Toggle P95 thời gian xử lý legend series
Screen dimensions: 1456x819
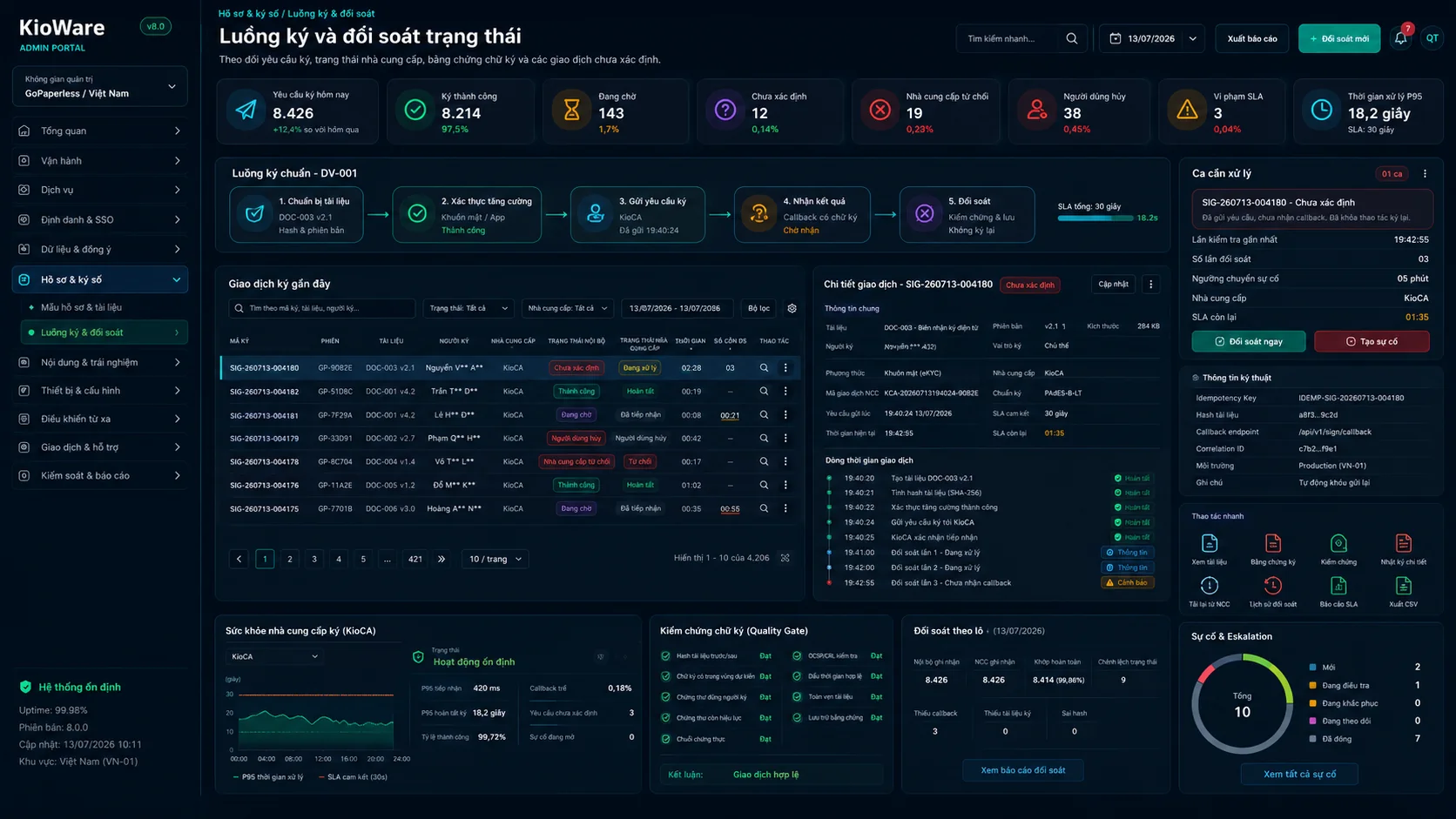(268, 777)
